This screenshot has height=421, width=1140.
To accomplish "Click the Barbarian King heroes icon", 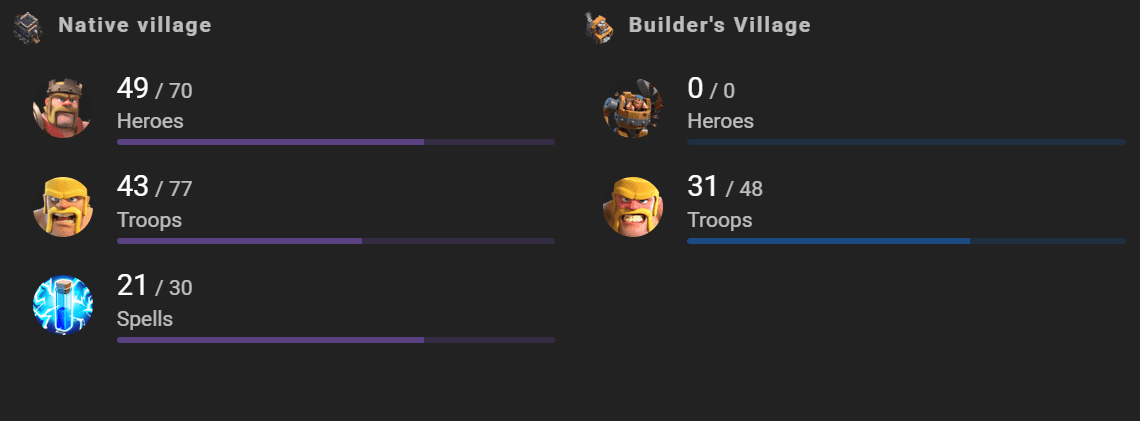I will pos(63,108).
